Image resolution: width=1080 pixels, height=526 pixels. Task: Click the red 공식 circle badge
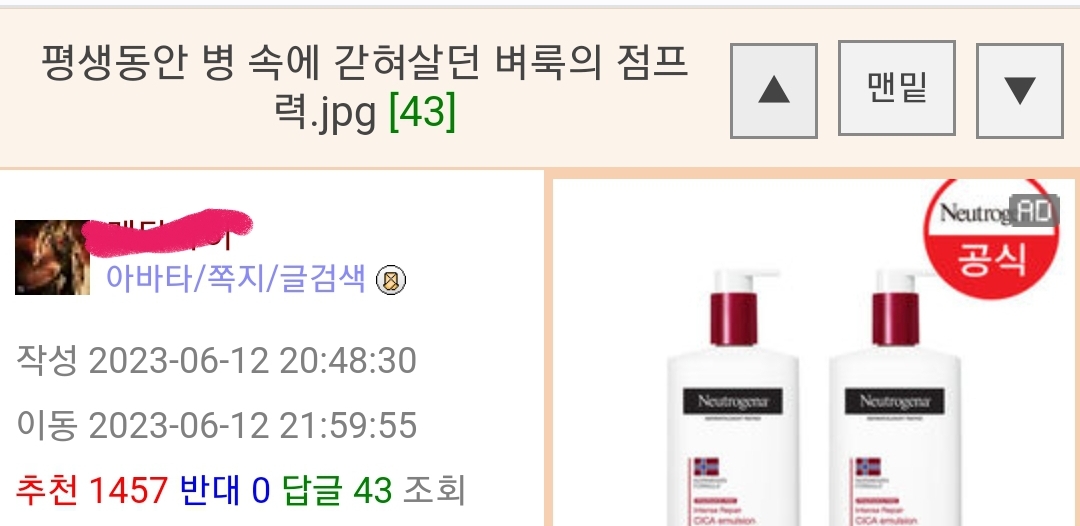(990, 239)
